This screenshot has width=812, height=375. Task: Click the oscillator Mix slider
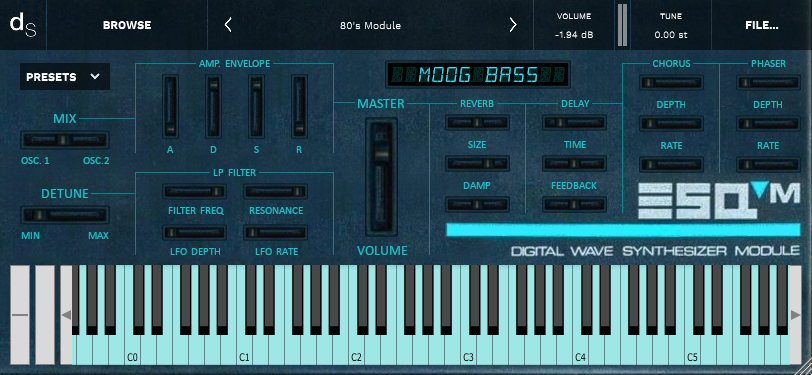(65, 140)
